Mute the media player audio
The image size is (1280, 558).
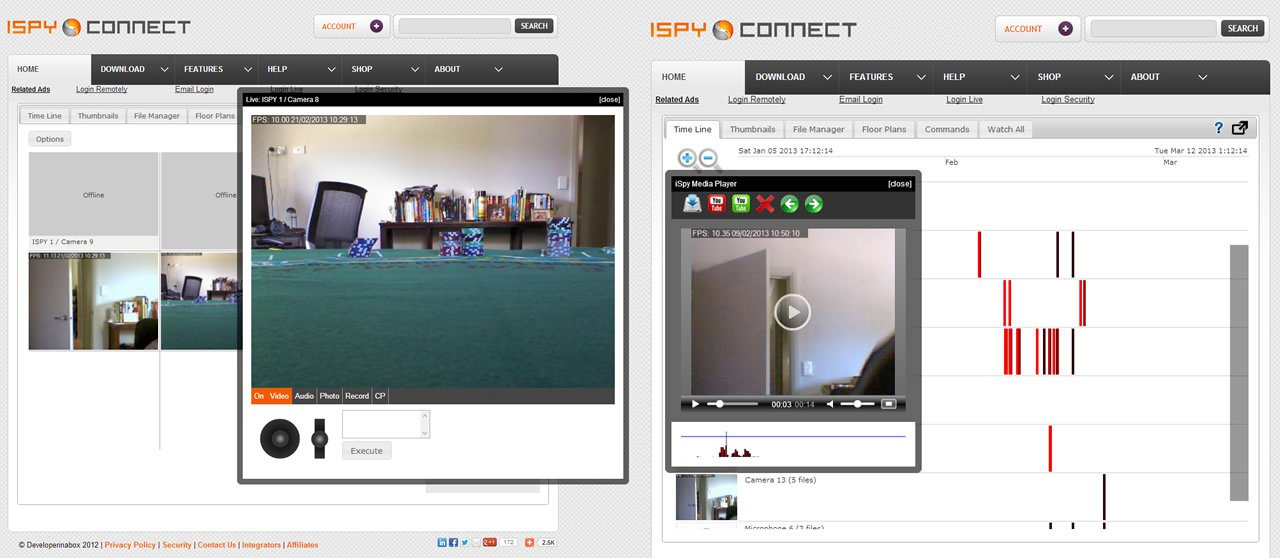pos(831,404)
